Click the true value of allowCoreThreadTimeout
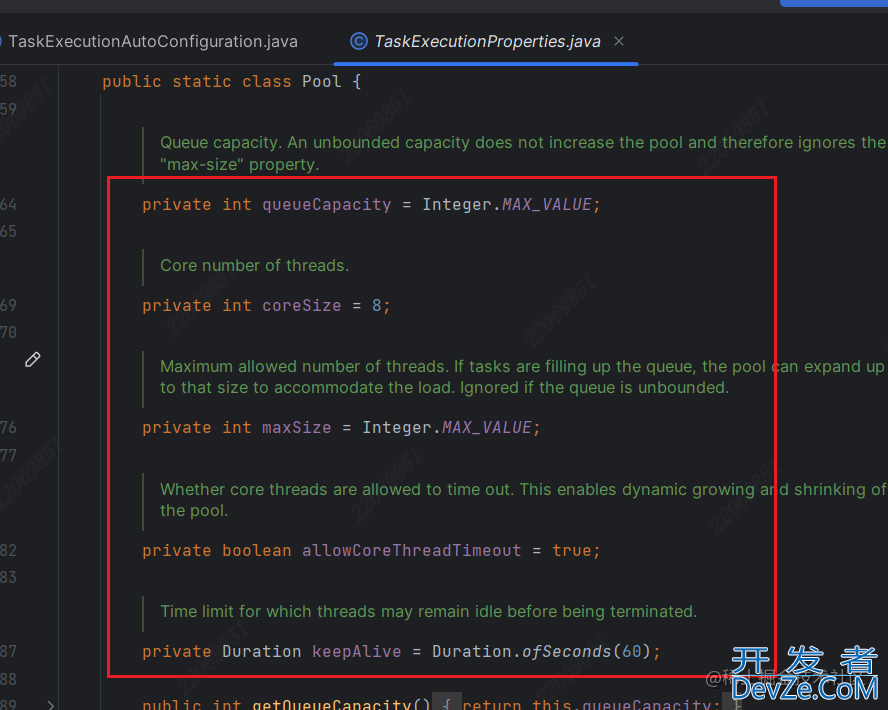This screenshot has width=888, height=710. tap(571, 550)
